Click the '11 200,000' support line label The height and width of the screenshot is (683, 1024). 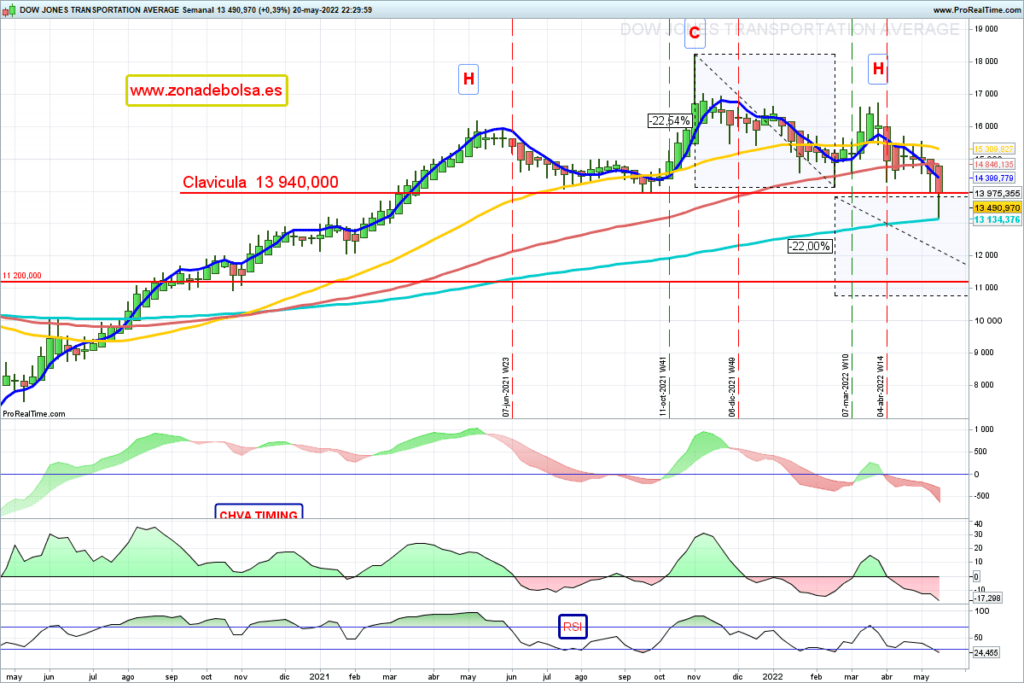pos(22,276)
